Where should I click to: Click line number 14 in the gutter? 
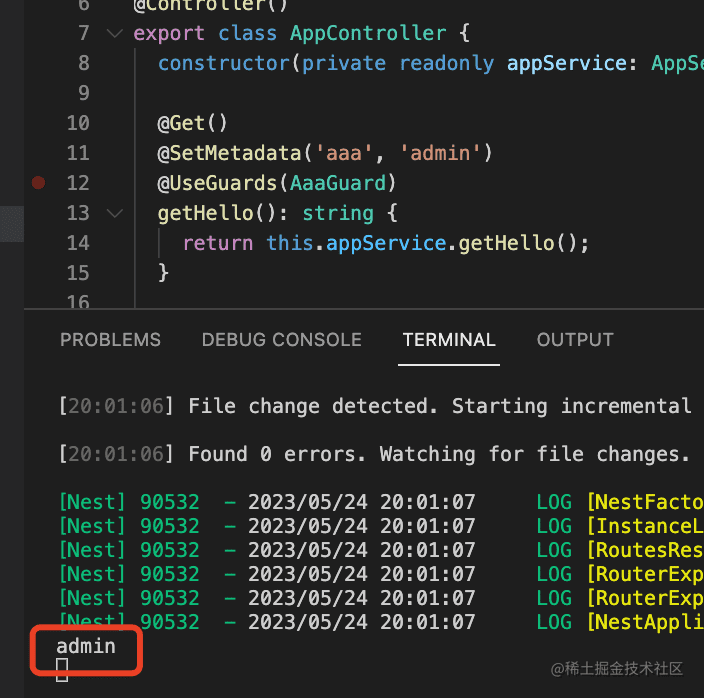point(77,243)
